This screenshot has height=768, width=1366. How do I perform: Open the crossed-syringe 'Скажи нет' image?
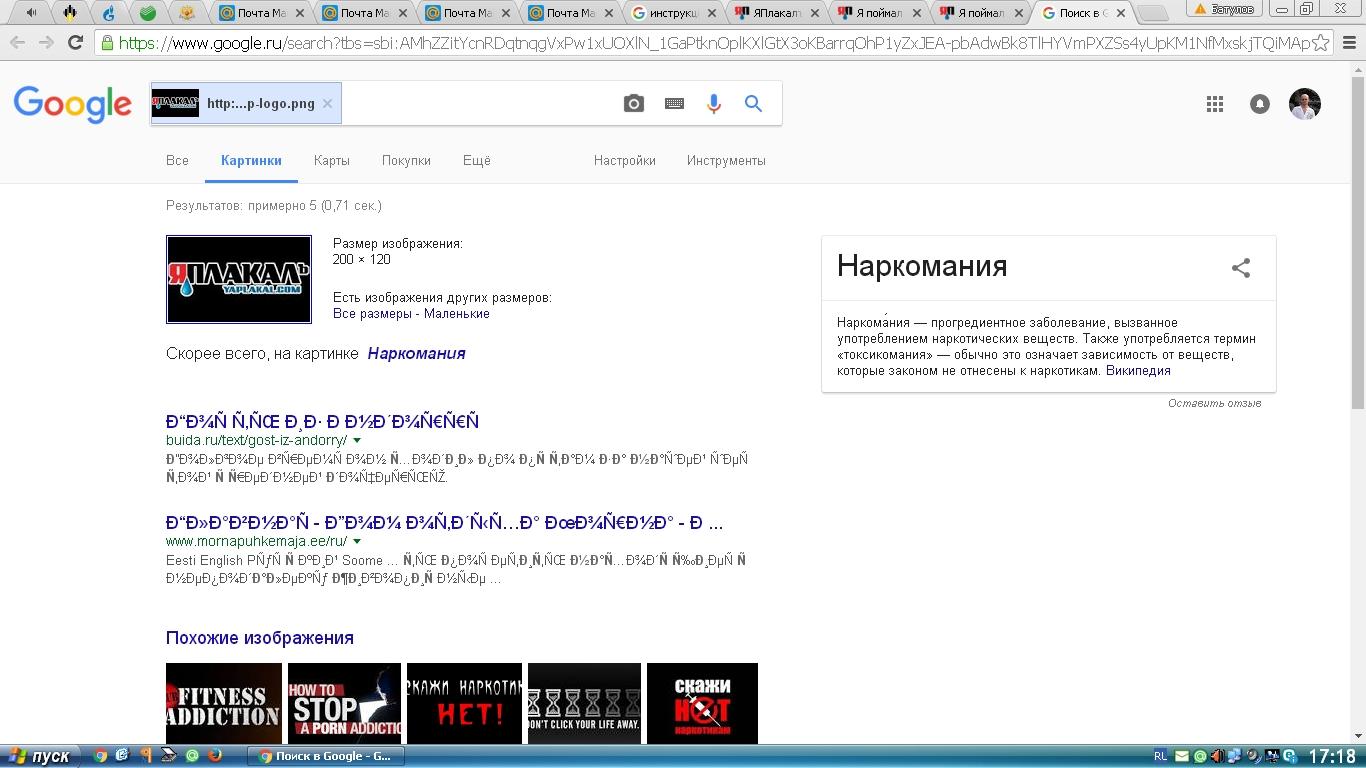coord(702,704)
